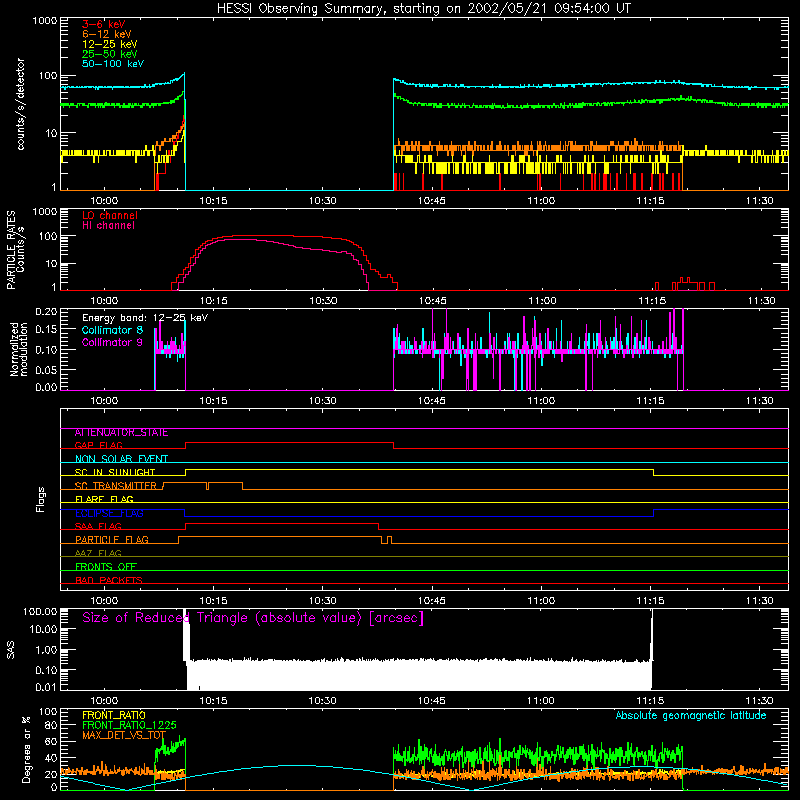Screen dimensions: 800x800
Task: Click the SC_IN_SUNLIGHT flag label
Action: pyautogui.click(x=115, y=472)
